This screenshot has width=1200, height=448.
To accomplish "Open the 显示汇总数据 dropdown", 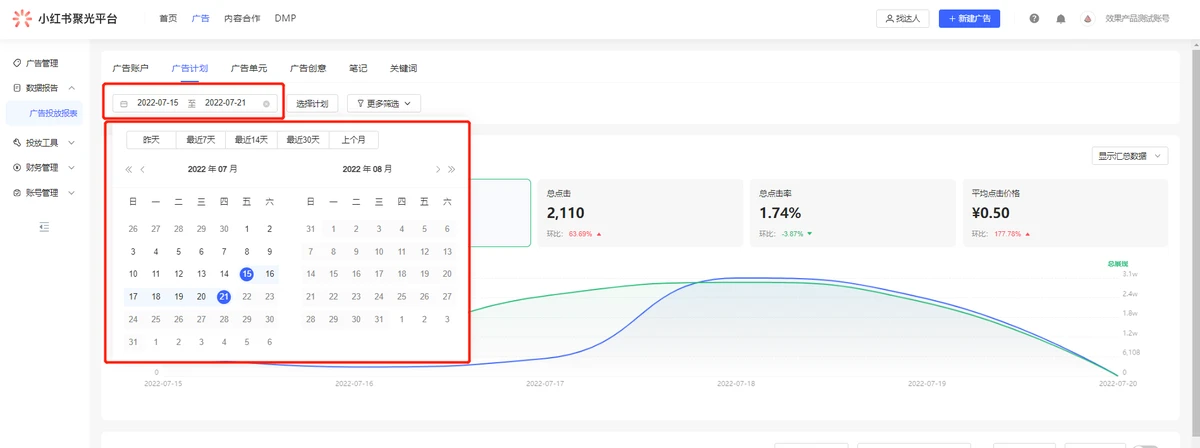I will point(1131,156).
